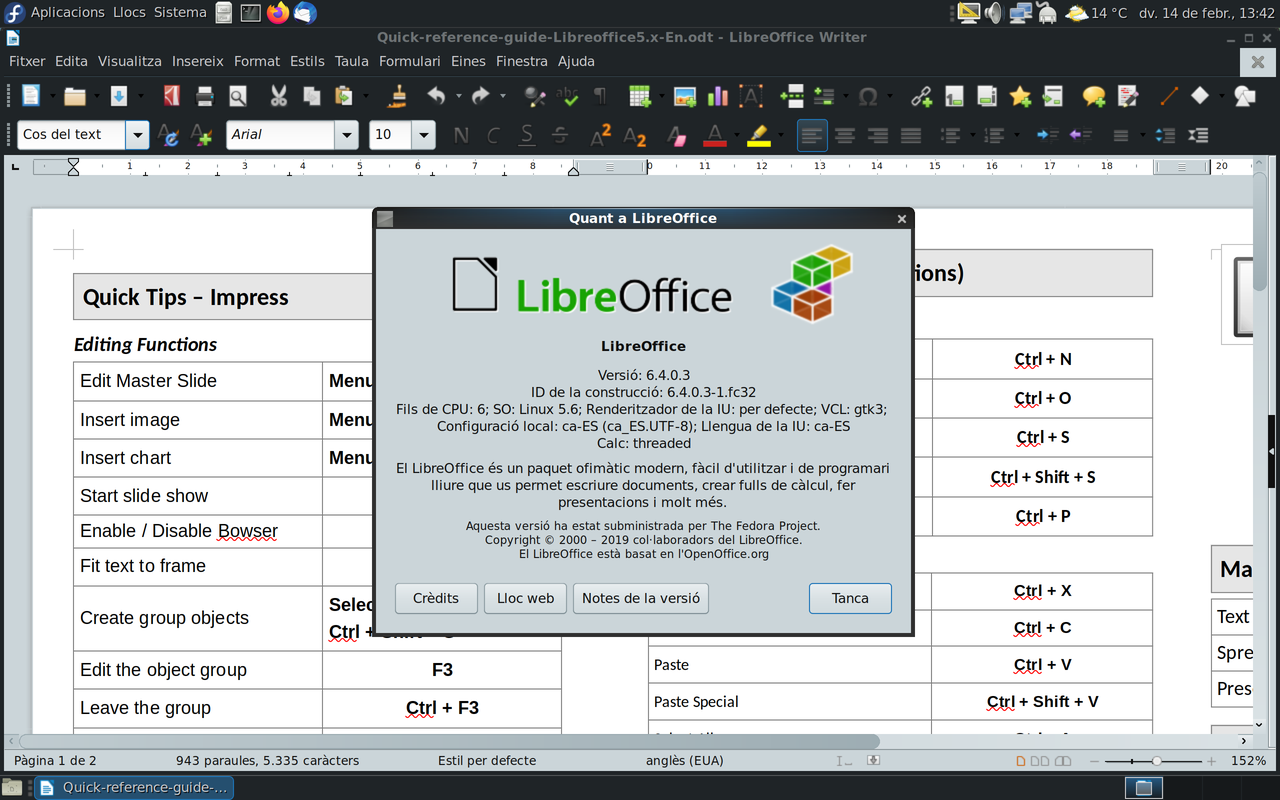This screenshot has height=800, width=1280.
Task: Click the zoom slider handle
Action: [x=1157, y=761]
